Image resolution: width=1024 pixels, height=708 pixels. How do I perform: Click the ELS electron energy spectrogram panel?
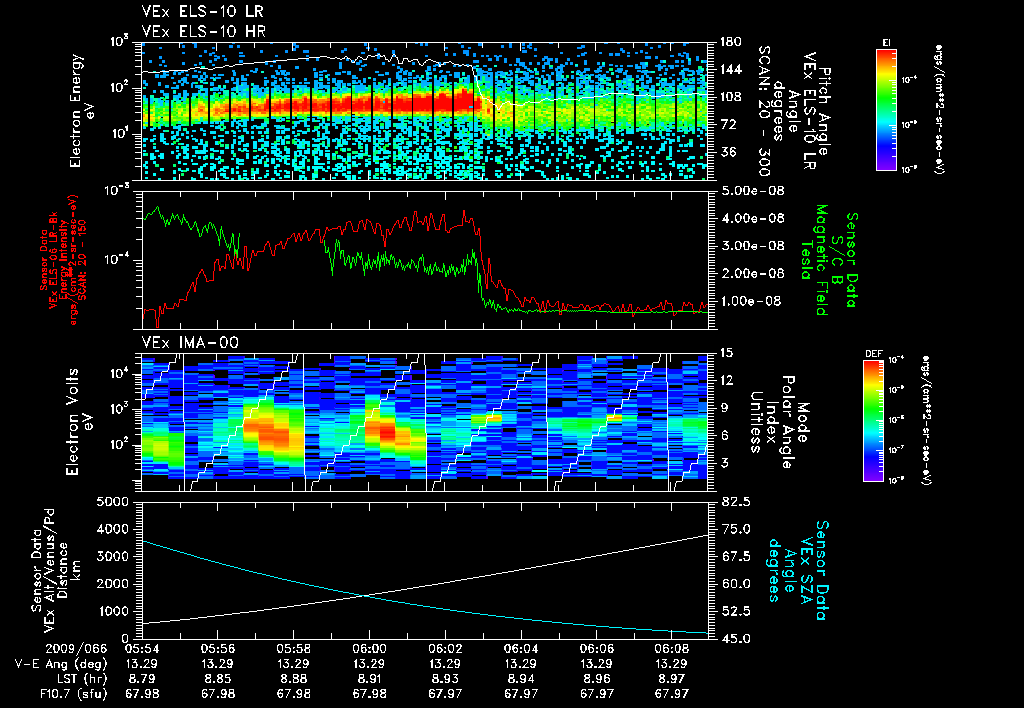click(425, 111)
